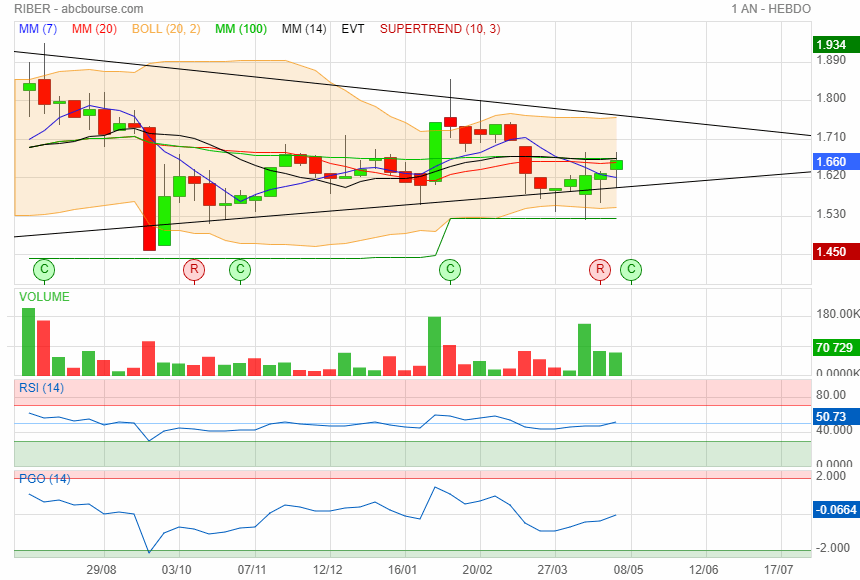Select the MM (14) legend label
This screenshot has height=580, width=860.
[x=304, y=29]
